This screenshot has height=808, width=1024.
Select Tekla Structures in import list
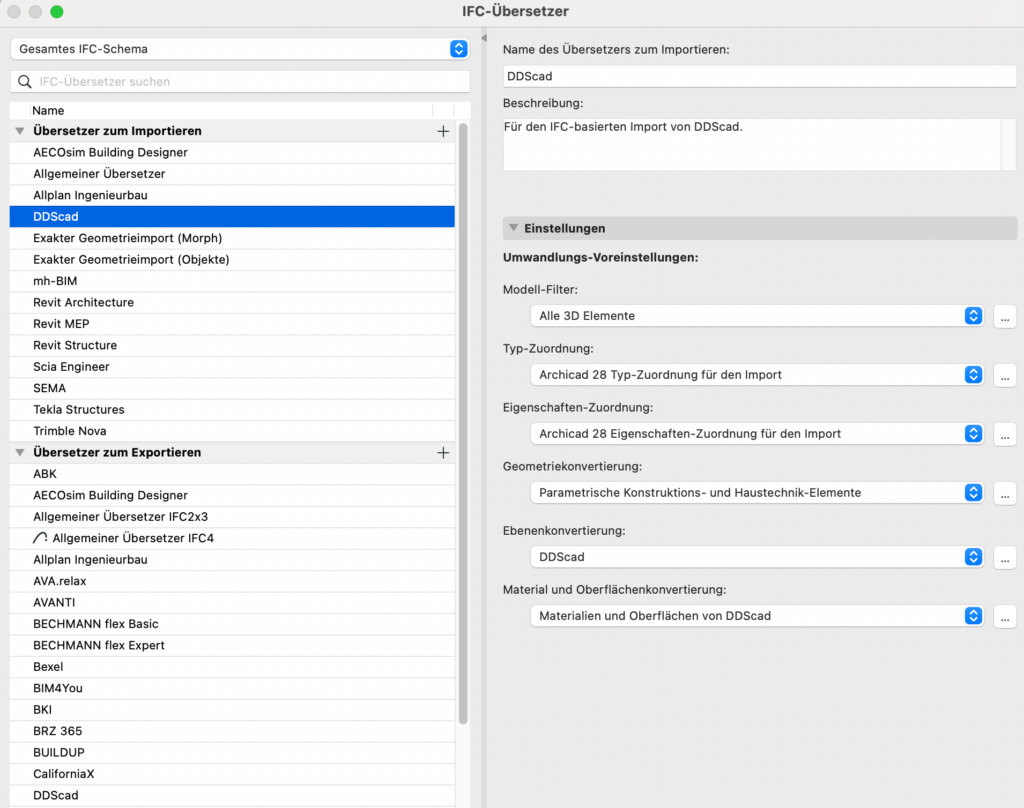point(78,409)
